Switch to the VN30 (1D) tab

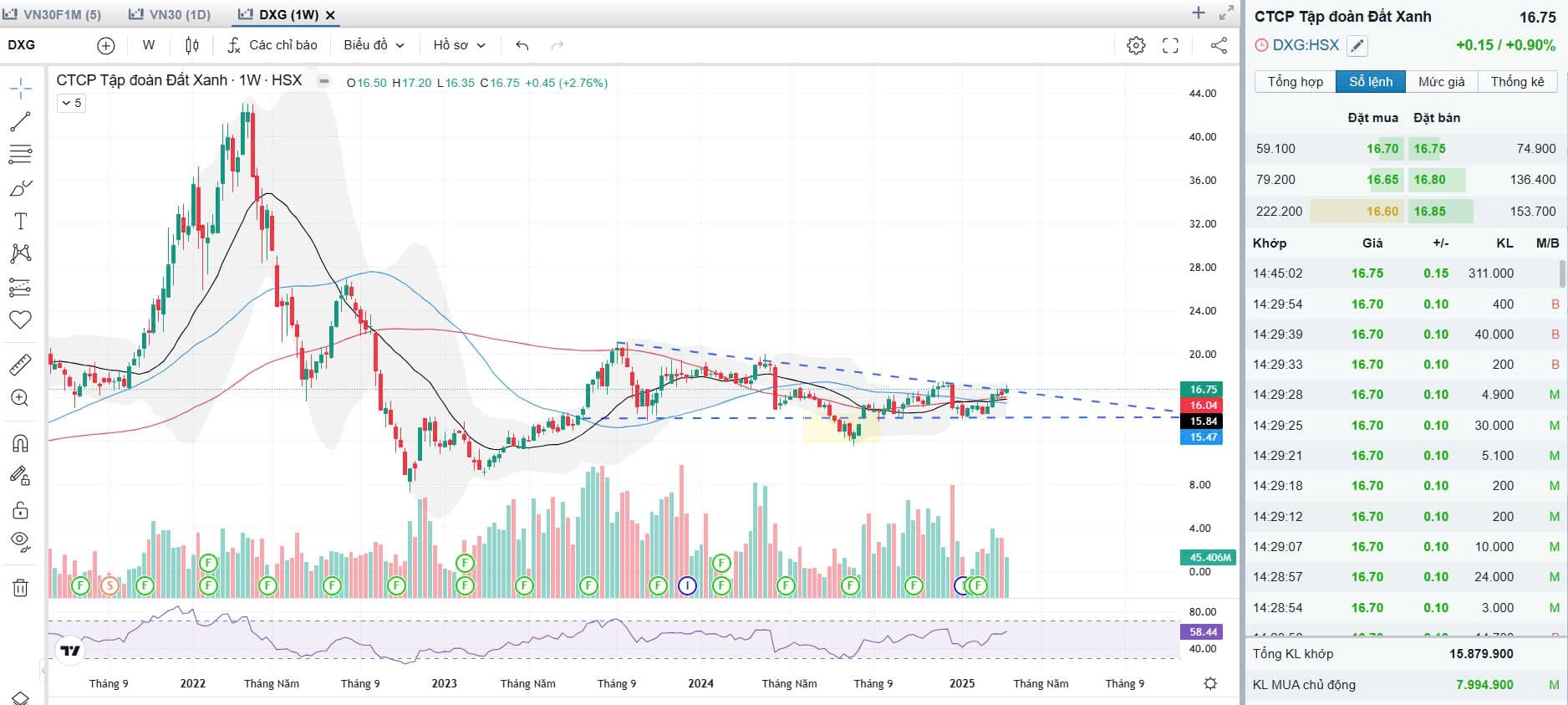[170, 14]
